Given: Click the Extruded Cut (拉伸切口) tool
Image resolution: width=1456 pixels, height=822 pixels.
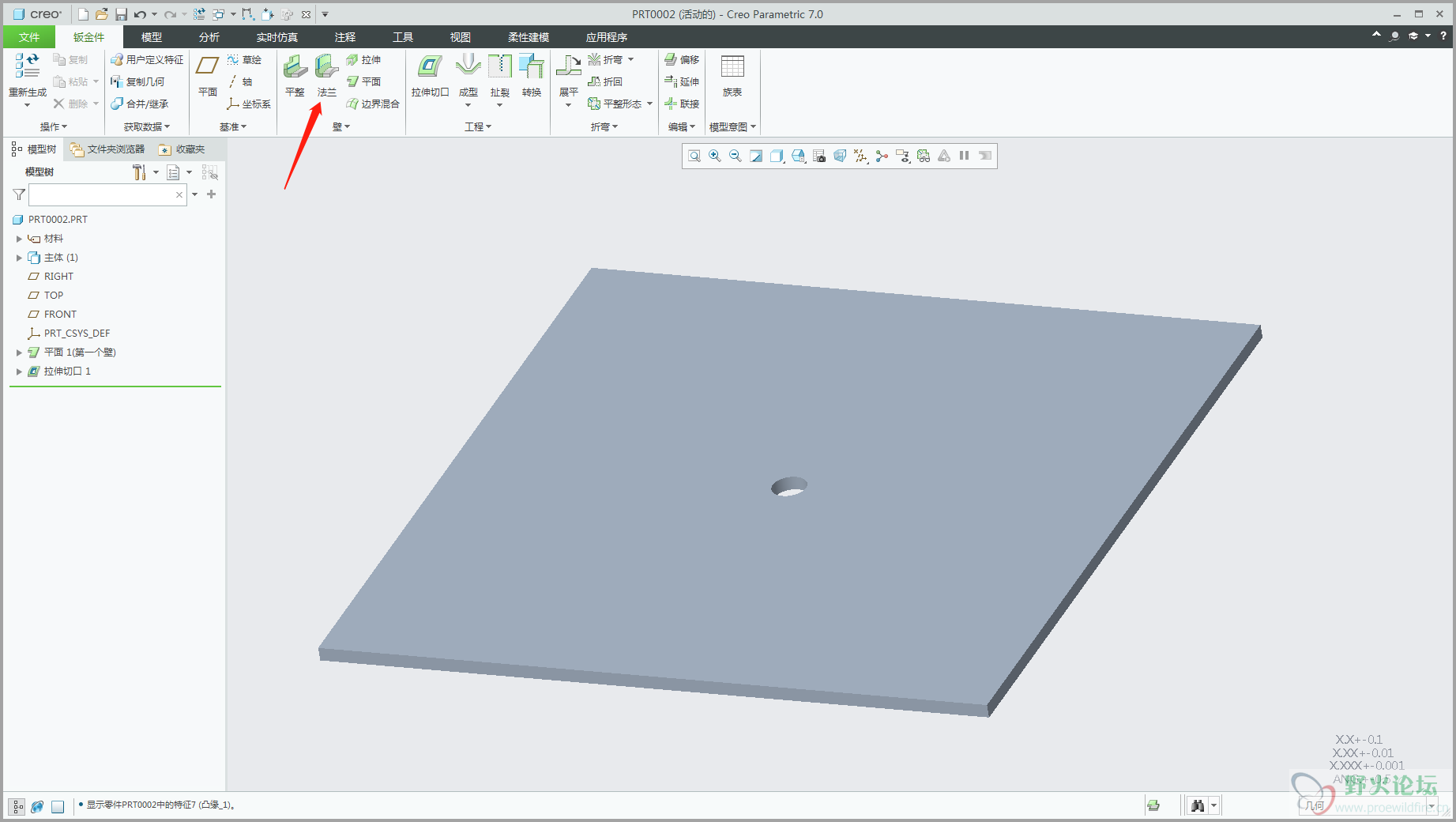Looking at the screenshot, I should click(430, 76).
